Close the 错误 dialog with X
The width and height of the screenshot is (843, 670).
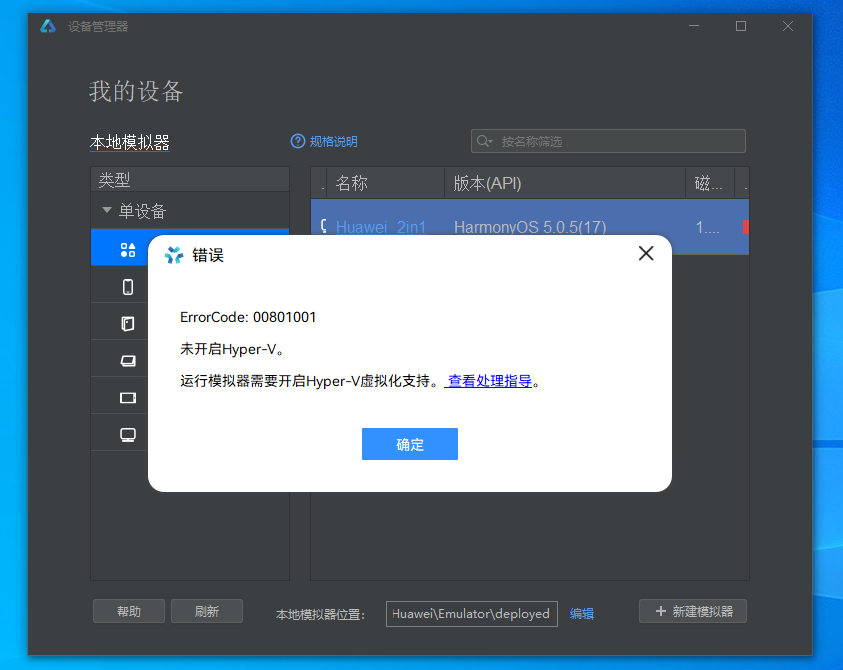pyautogui.click(x=646, y=254)
